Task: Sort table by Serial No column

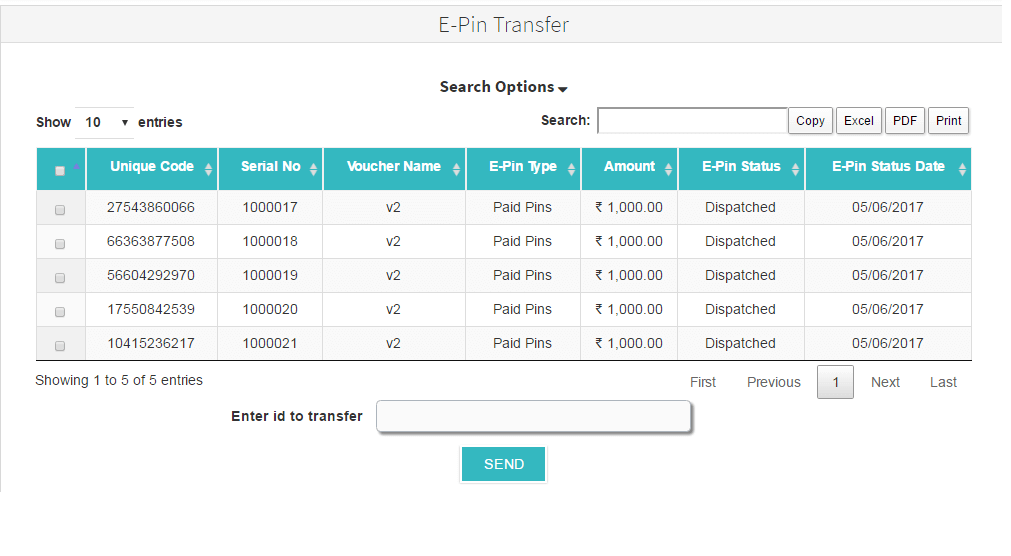Action: coord(270,168)
